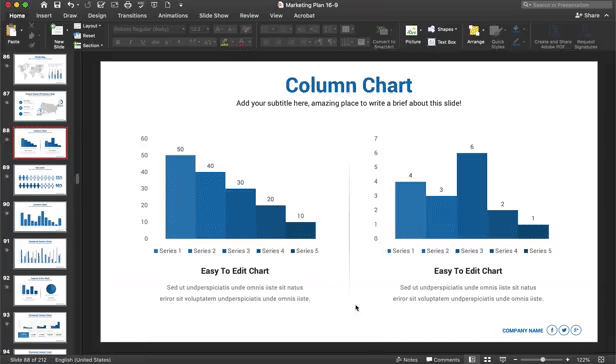Viewport: 616px width, 364px height.
Task: Click the Redo arrow icon
Action: pos(88,5)
